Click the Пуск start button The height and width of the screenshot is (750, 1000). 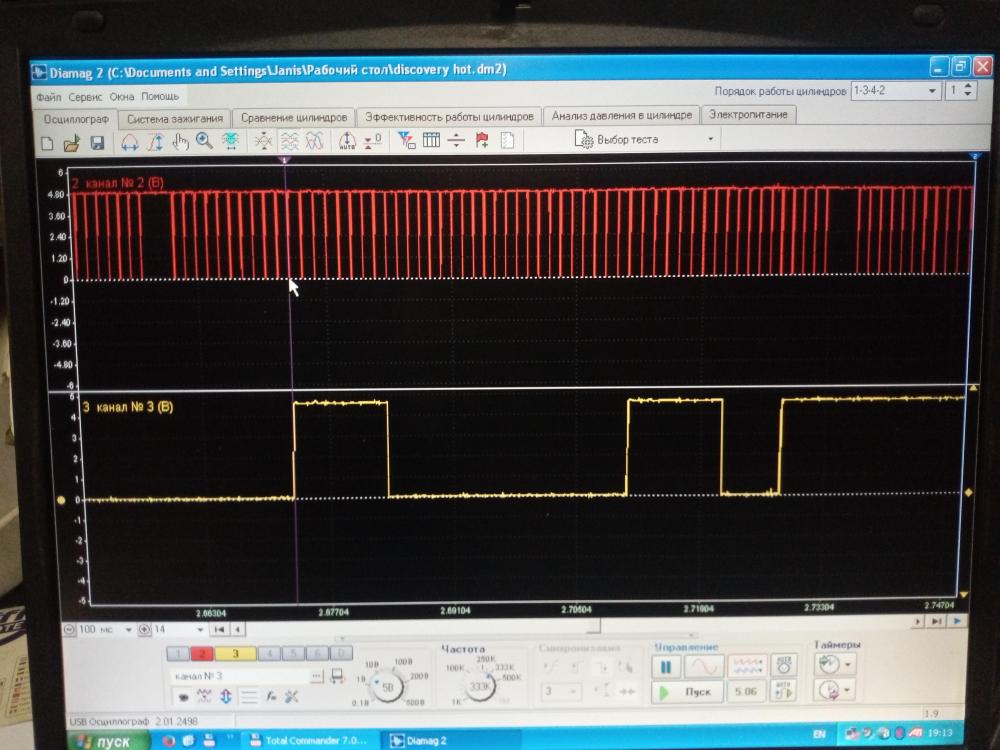[x=688, y=692]
